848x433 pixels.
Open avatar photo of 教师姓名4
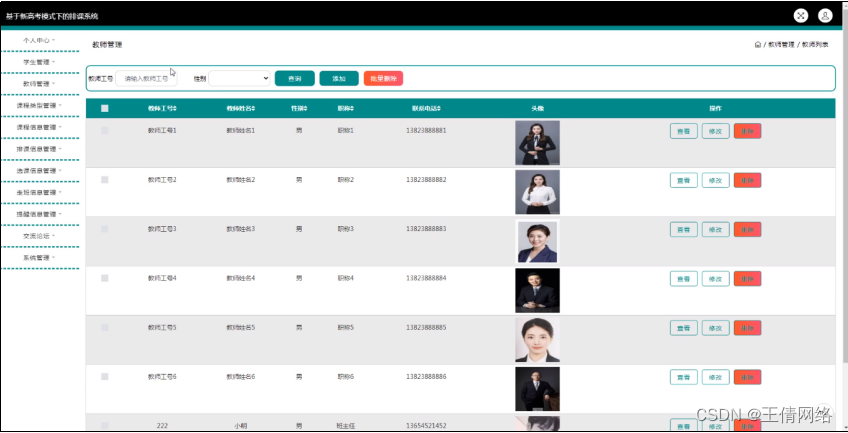click(x=537, y=290)
